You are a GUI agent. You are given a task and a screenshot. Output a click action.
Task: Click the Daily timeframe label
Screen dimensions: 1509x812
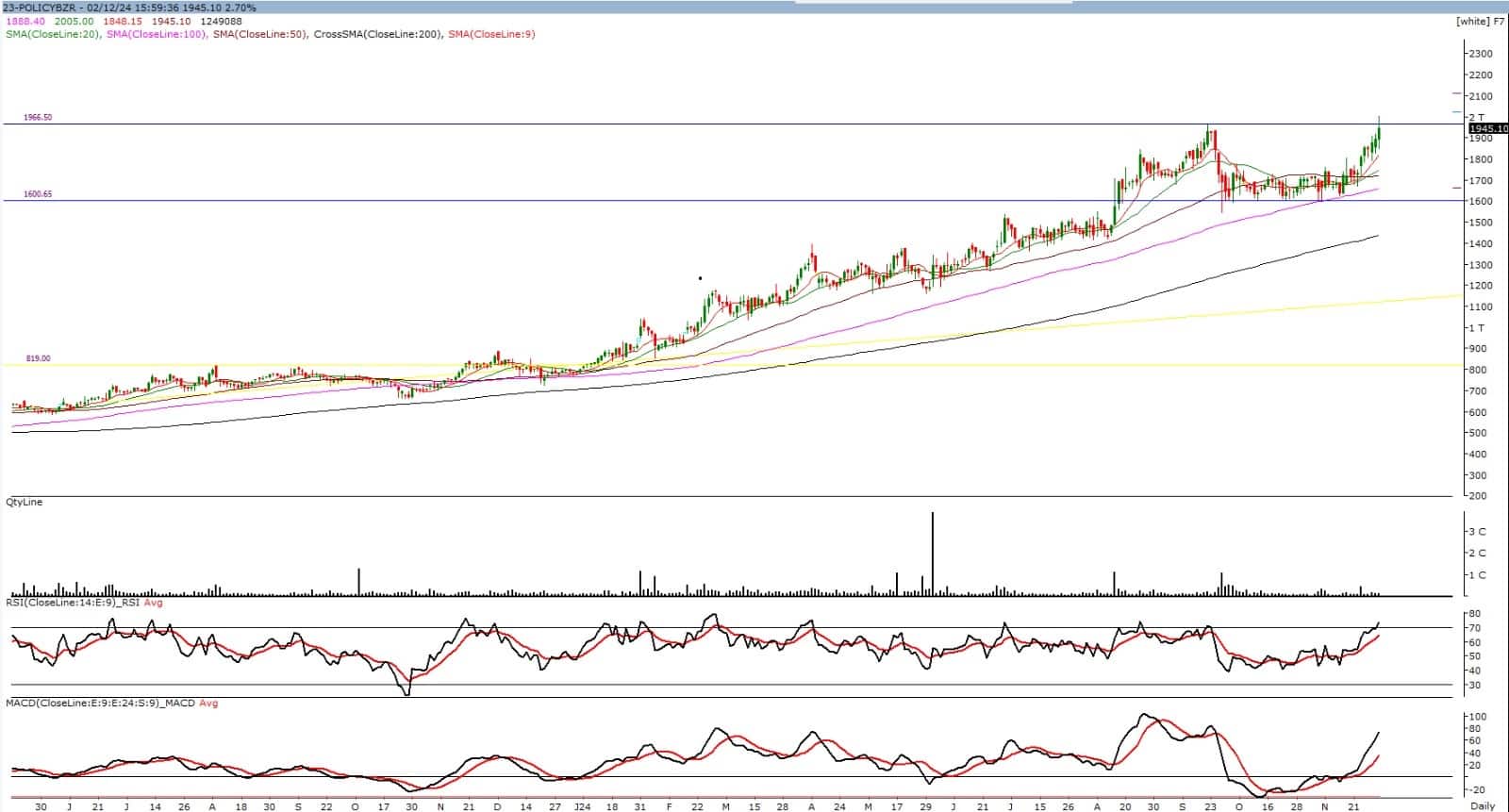1483,806
